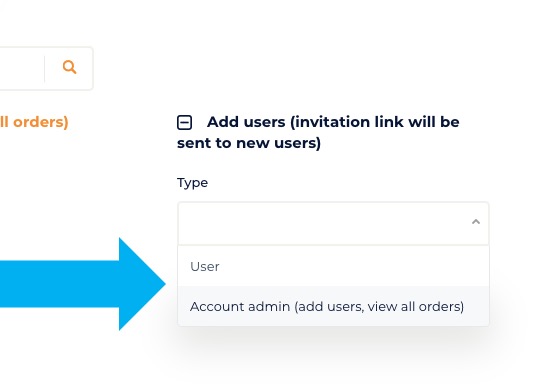
Task: Collapse the Add users section minus icon
Action: tap(185, 122)
